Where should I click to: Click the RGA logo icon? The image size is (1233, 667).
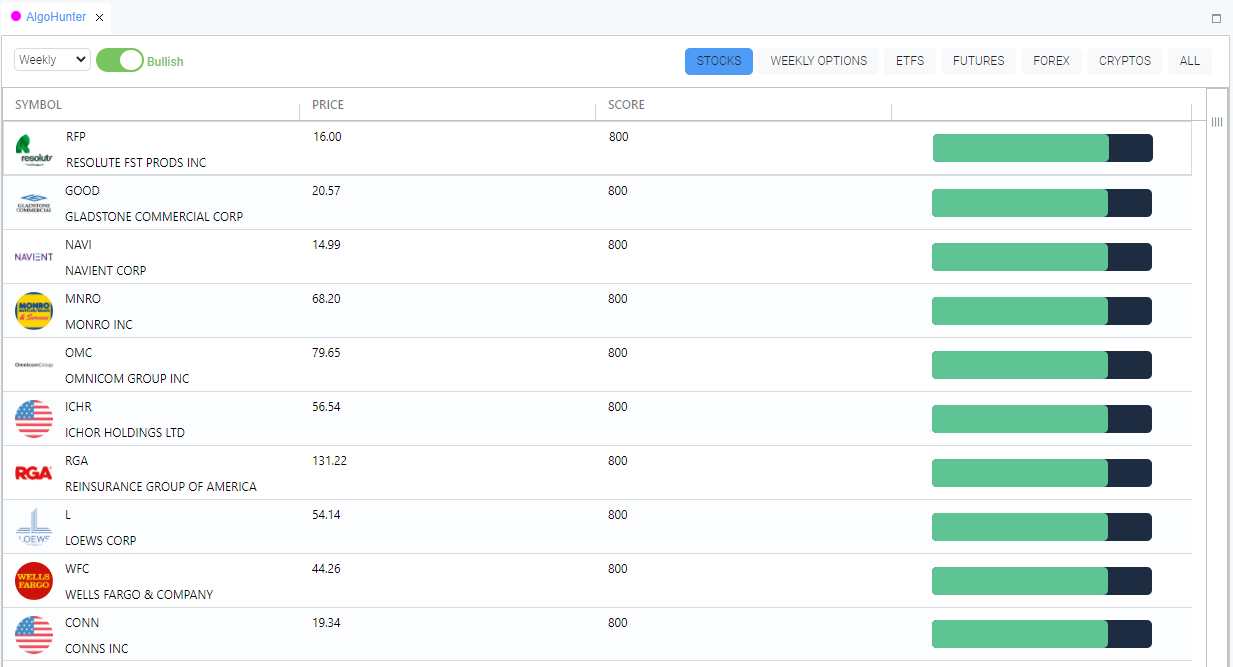click(34, 473)
